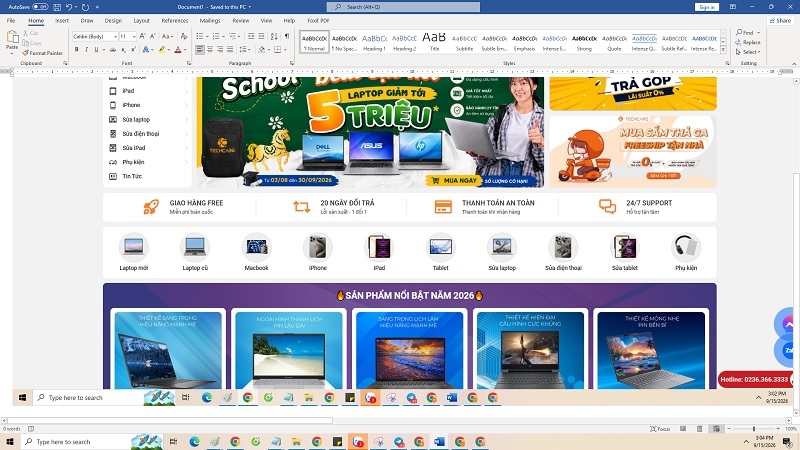800x450 pixels.
Task: Click Format Painter
Action: click(42, 53)
